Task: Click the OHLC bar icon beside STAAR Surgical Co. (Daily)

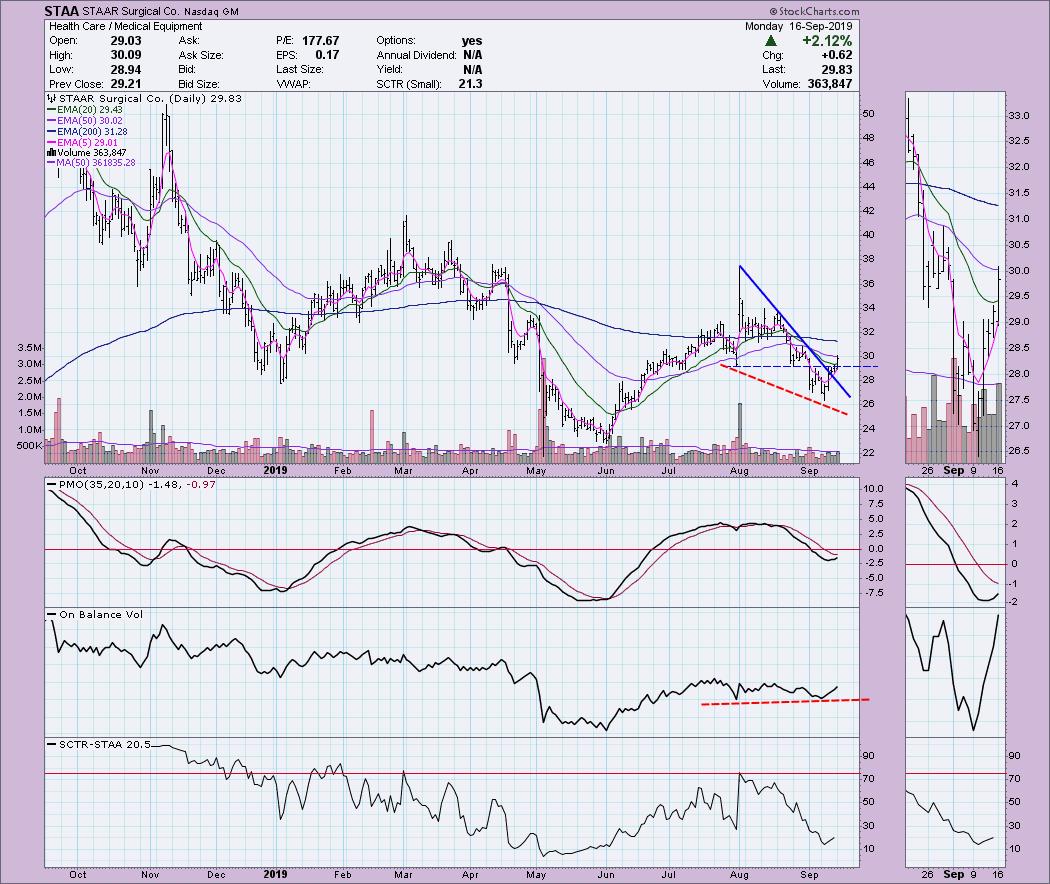Action: click(x=51, y=101)
